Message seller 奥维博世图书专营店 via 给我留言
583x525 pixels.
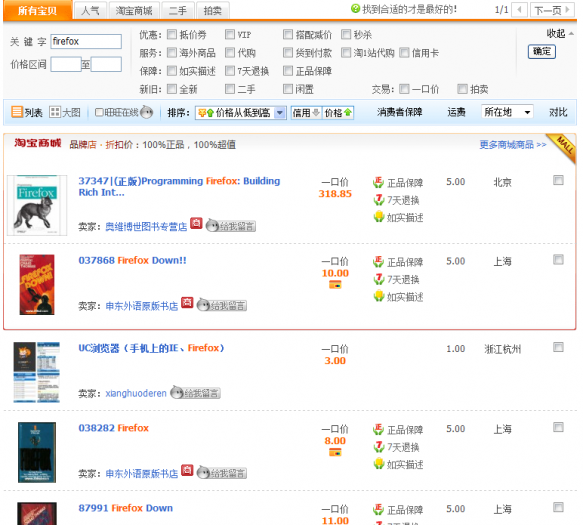pyautogui.click(x=231, y=226)
